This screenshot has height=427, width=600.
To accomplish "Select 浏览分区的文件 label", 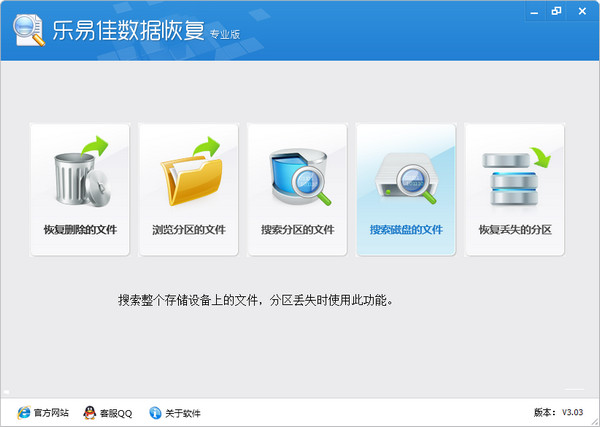I will coord(189,230).
